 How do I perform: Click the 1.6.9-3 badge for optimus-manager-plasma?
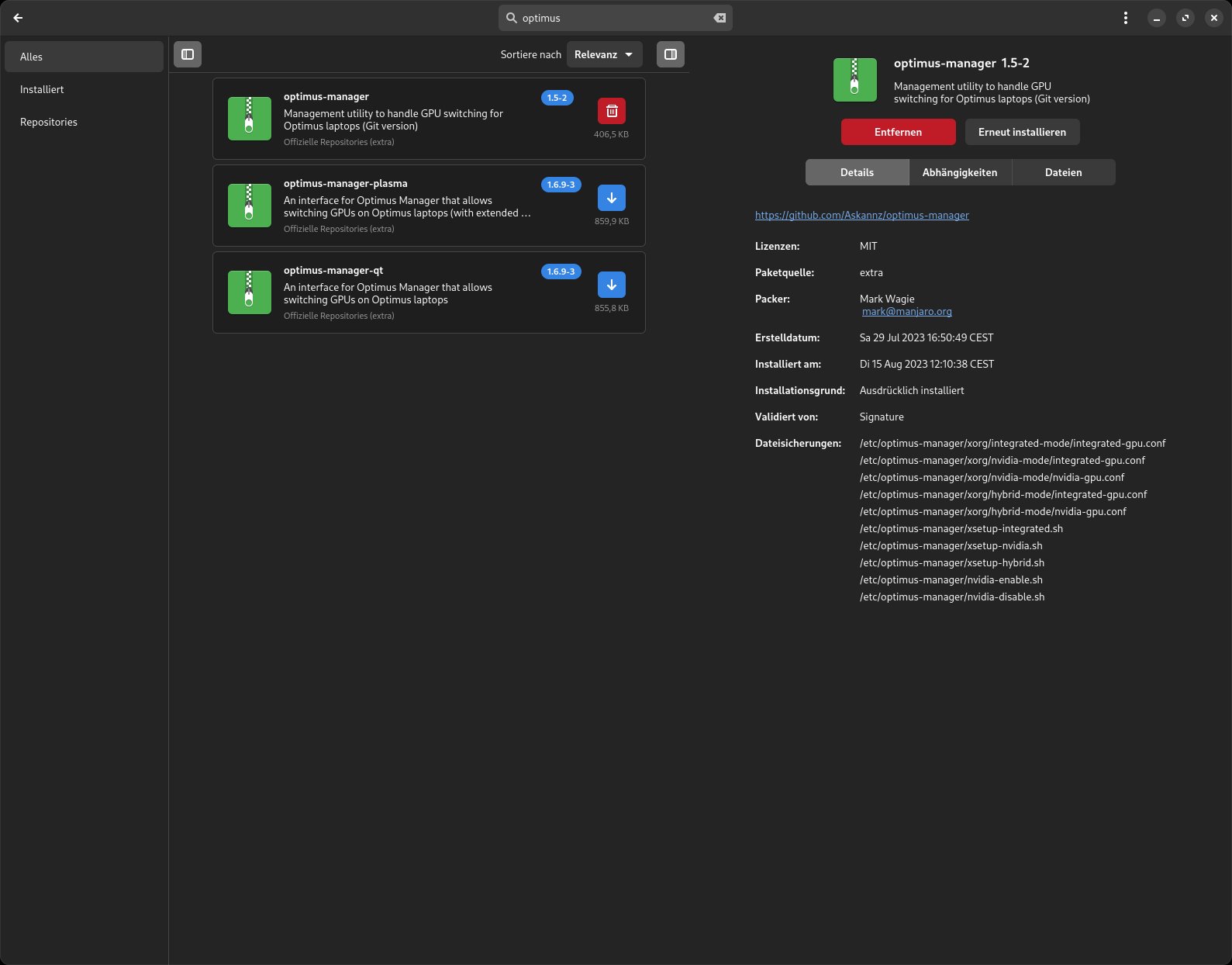561,185
